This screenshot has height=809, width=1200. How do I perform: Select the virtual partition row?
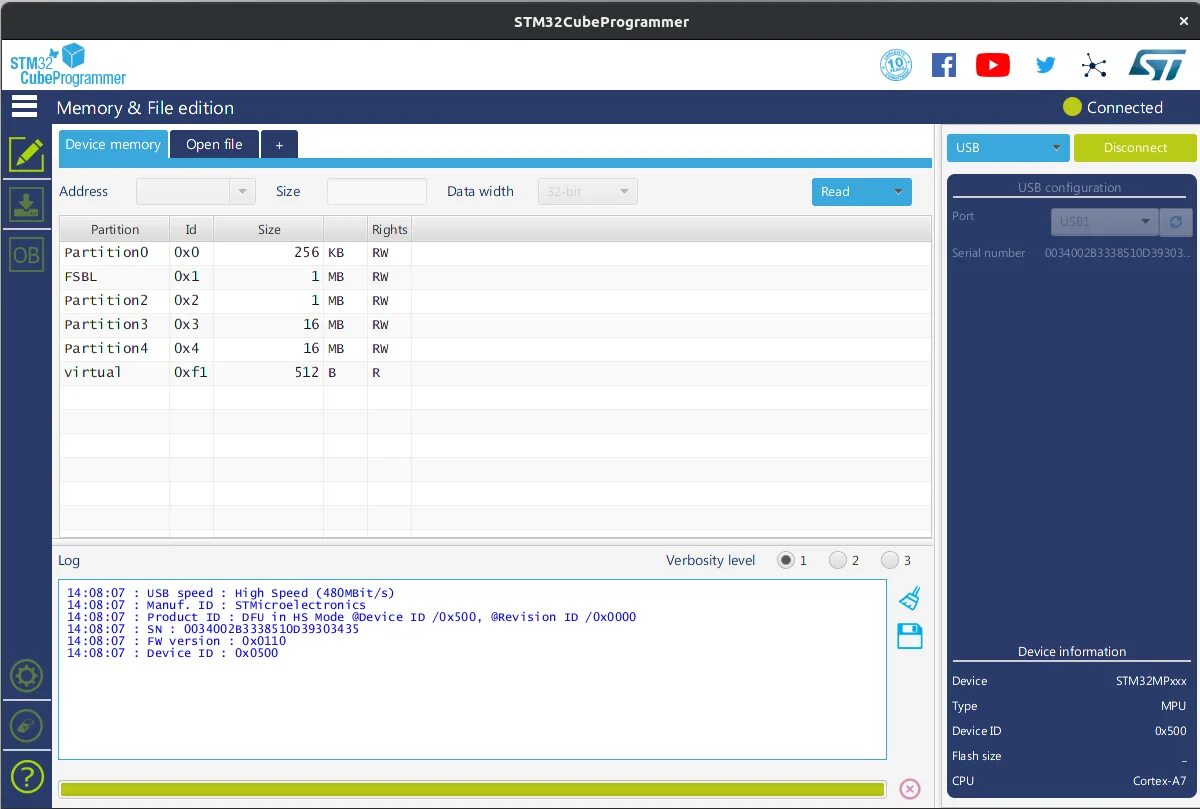pyautogui.click(x=496, y=373)
